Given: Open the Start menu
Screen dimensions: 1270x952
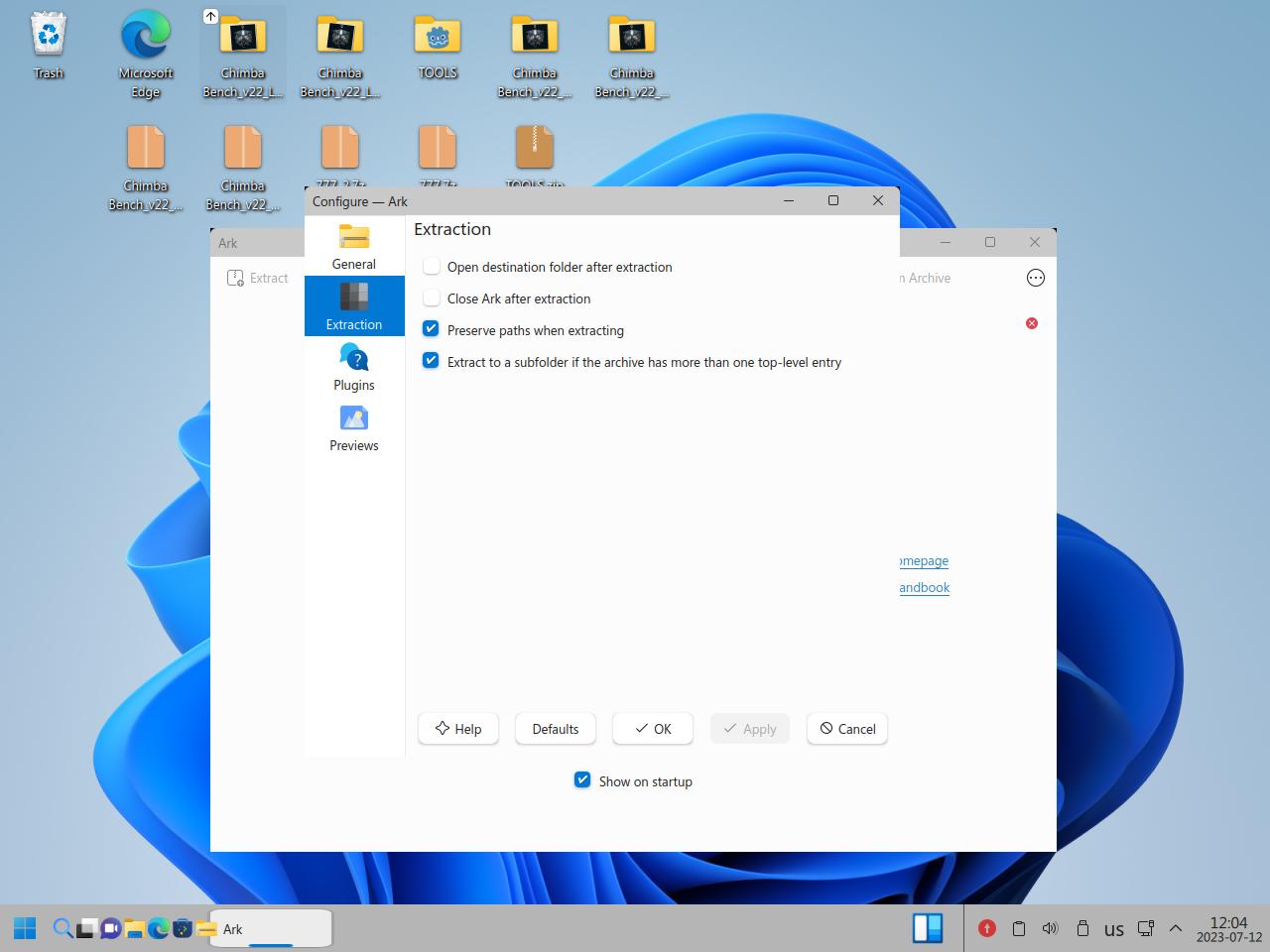Looking at the screenshot, I should (25, 929).
